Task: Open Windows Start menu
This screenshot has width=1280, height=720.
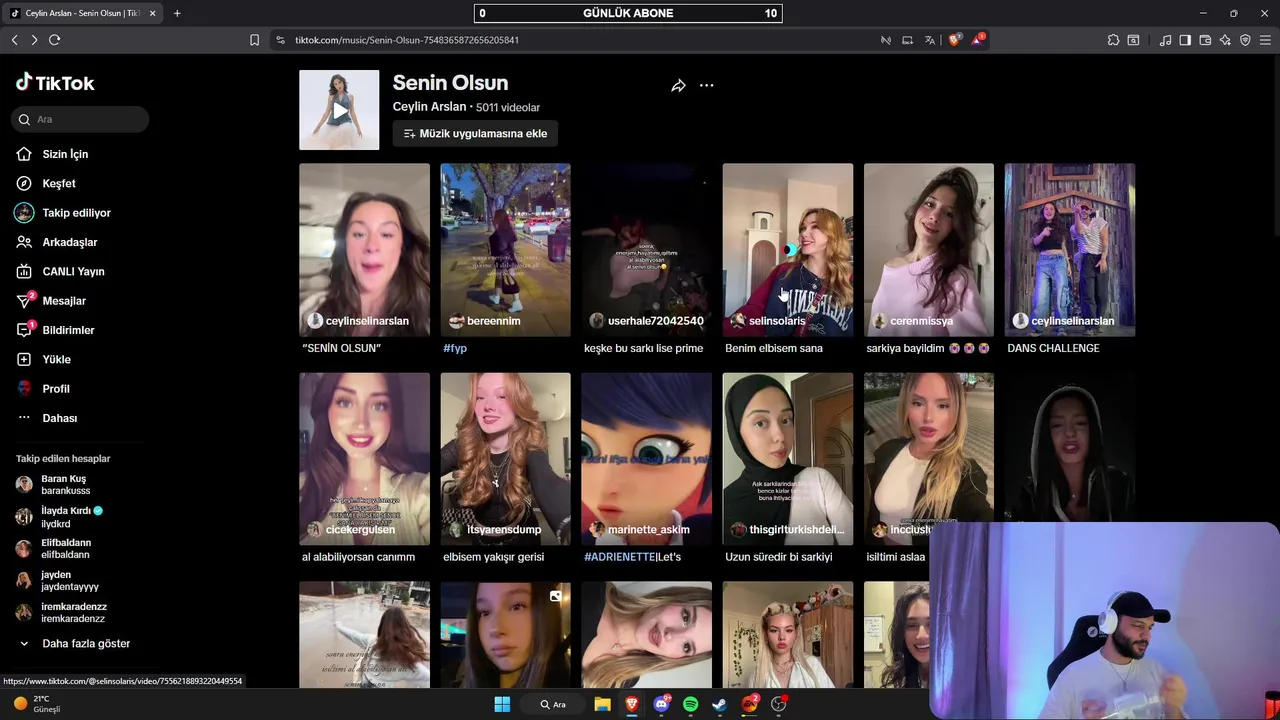Action: [502, 704]
